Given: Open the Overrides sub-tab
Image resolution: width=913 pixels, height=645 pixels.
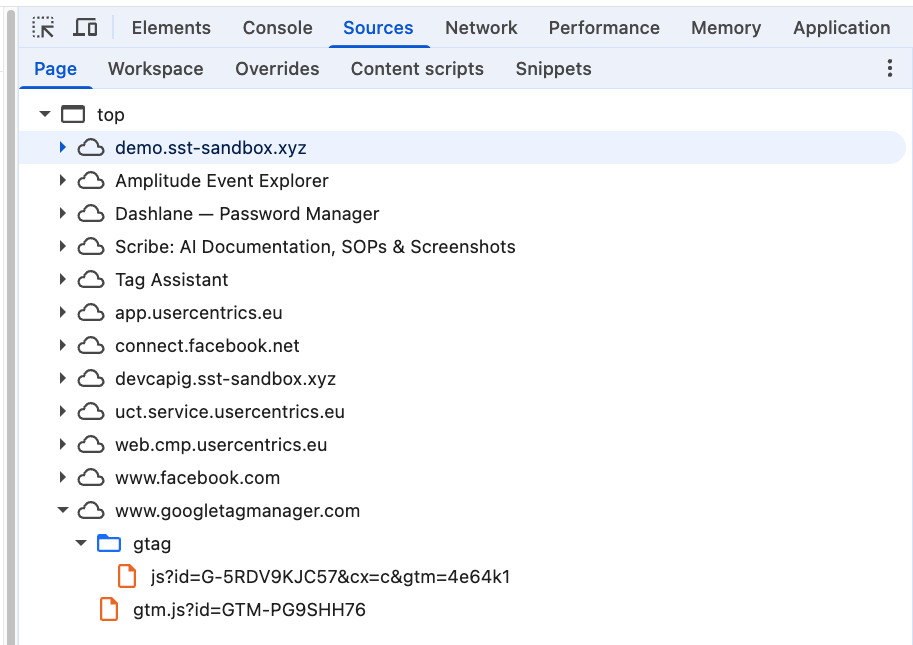Looking at the screenshot, I should coord(277,69).
